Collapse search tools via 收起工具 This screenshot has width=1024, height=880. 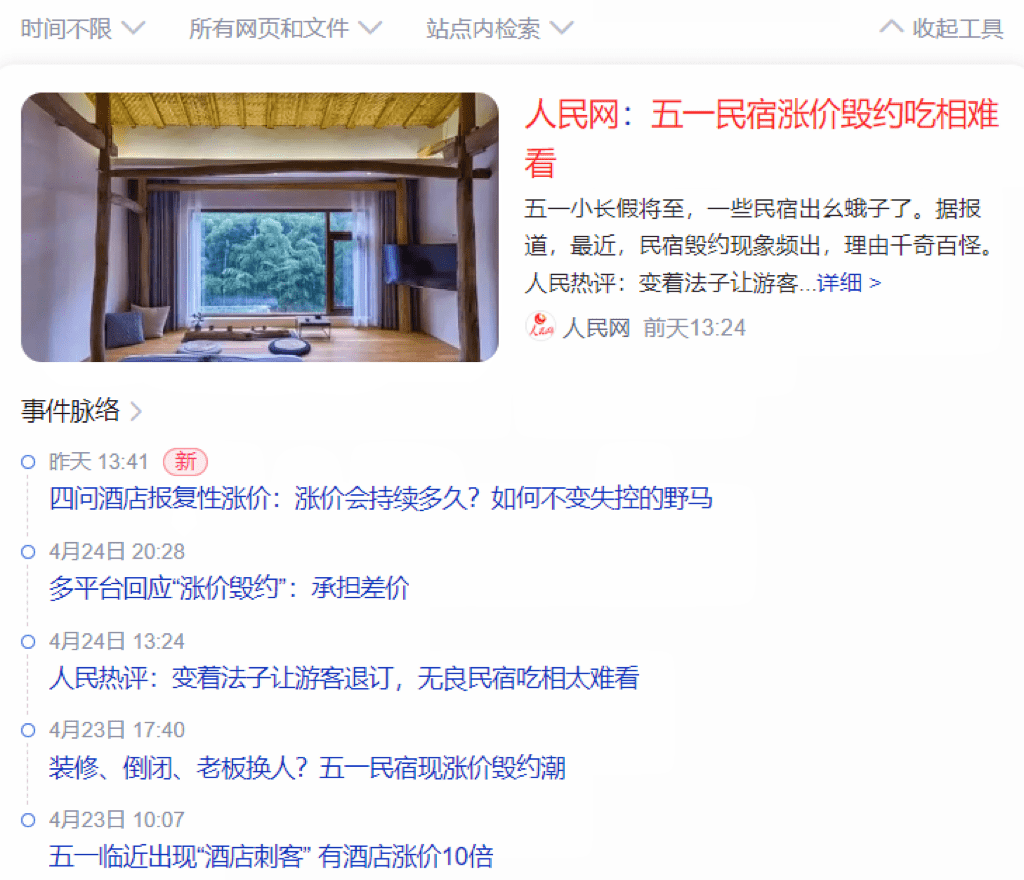pyautogui.click(x=941, y=29)
